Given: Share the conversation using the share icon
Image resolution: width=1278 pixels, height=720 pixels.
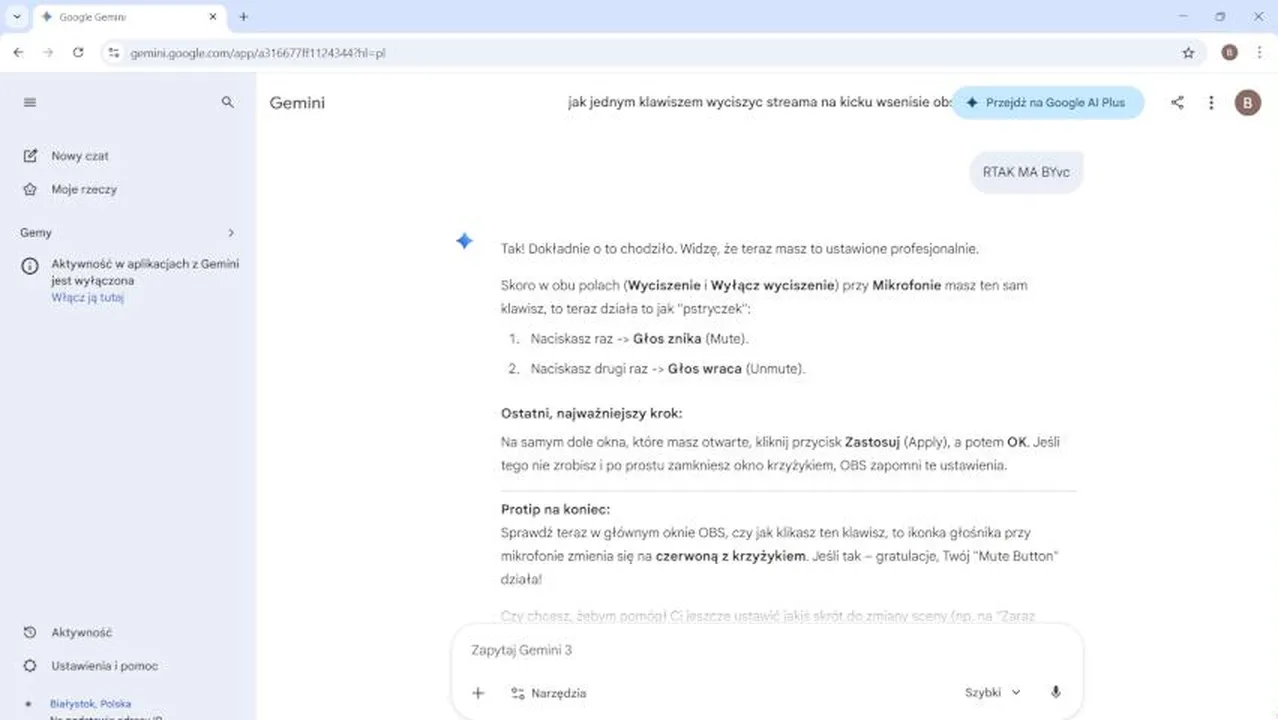Looking at the screenshot, I should (1177, 102).
